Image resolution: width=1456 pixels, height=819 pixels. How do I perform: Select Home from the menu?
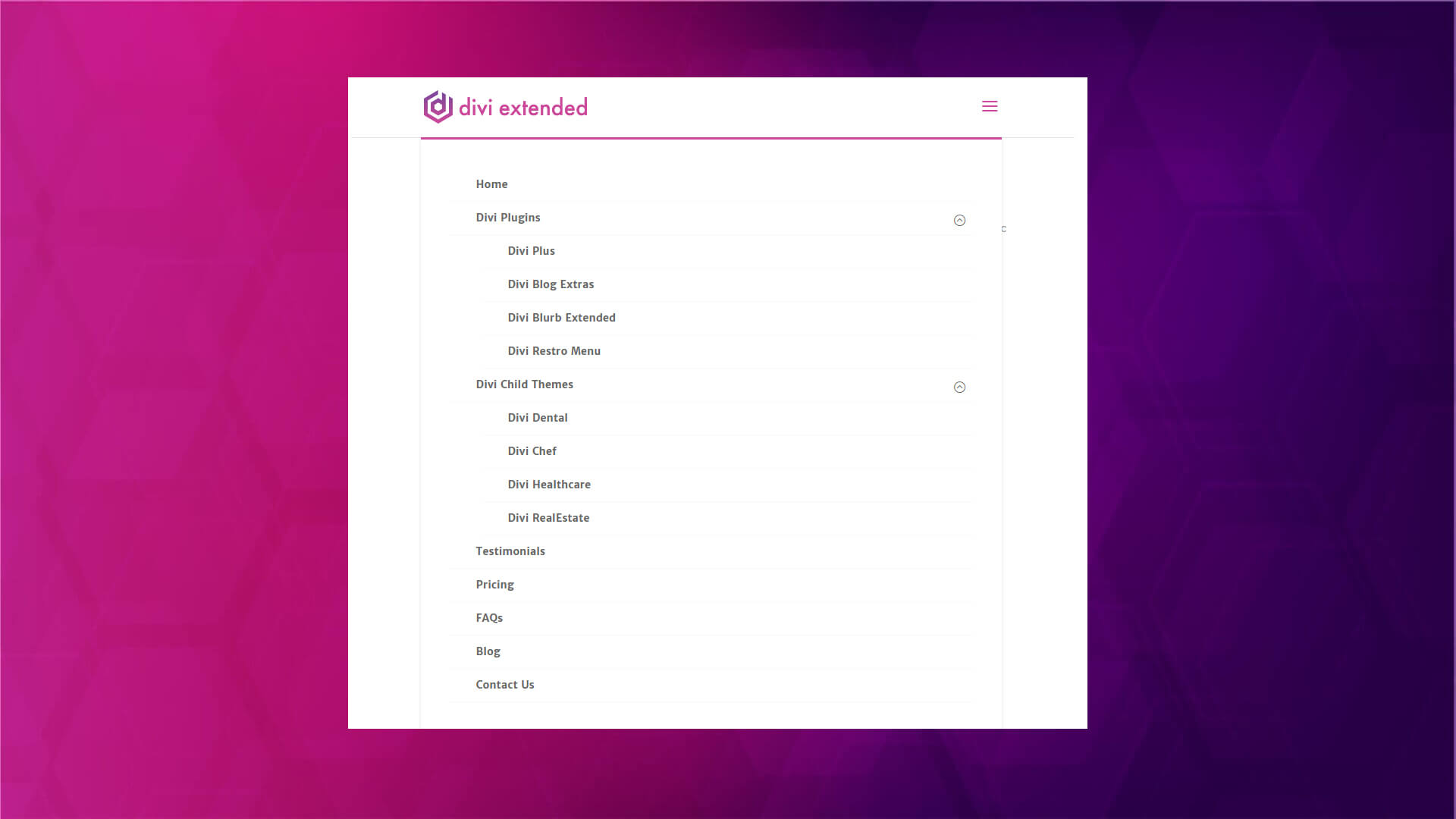click(x=491, y=184)
